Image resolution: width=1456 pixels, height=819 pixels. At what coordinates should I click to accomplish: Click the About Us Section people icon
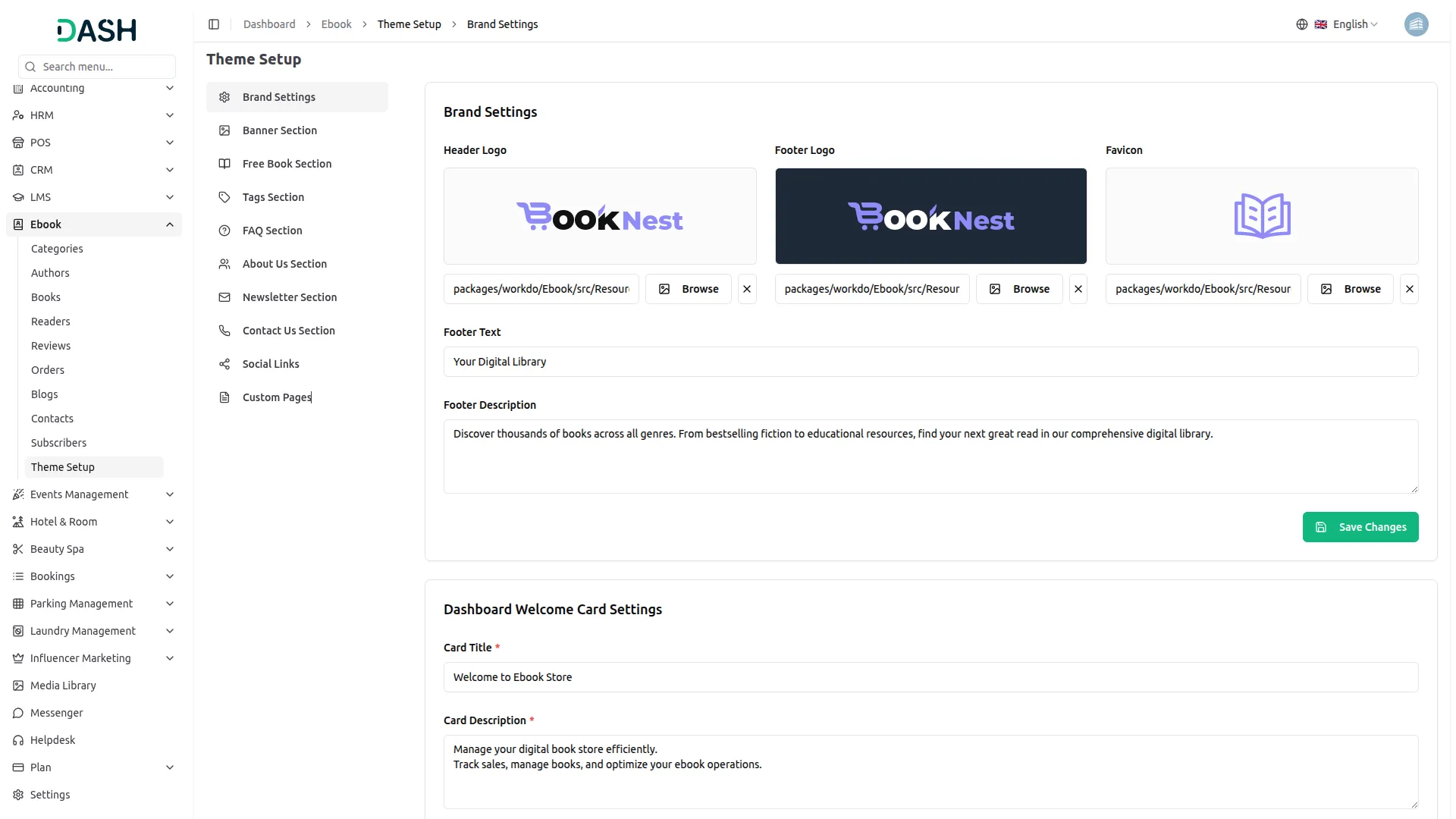(x=224, y=264)
